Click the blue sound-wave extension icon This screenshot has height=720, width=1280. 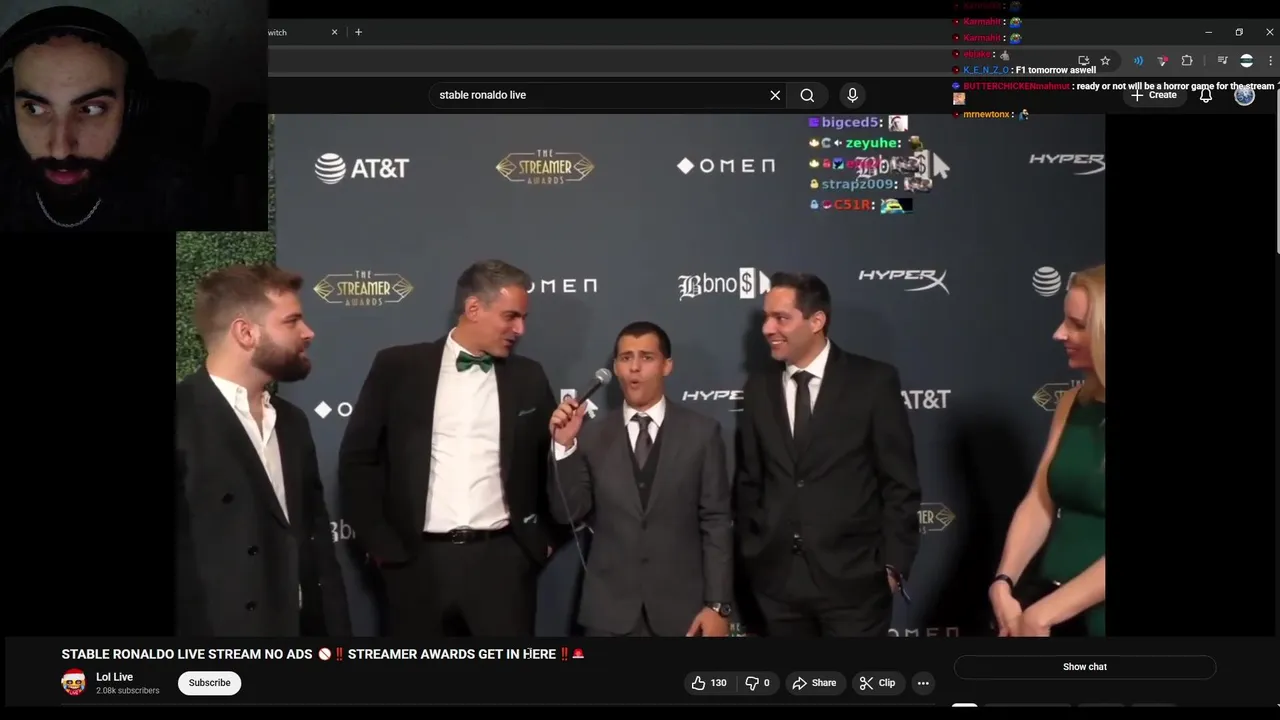click(x=1138, y=61)
